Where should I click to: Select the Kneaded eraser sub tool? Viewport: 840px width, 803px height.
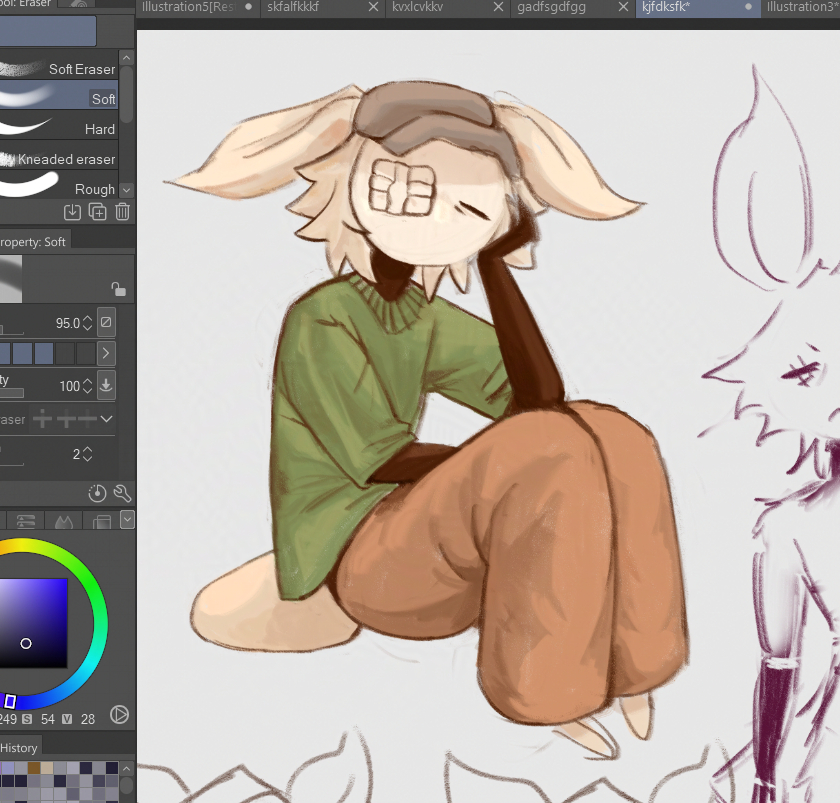point(66,159)
